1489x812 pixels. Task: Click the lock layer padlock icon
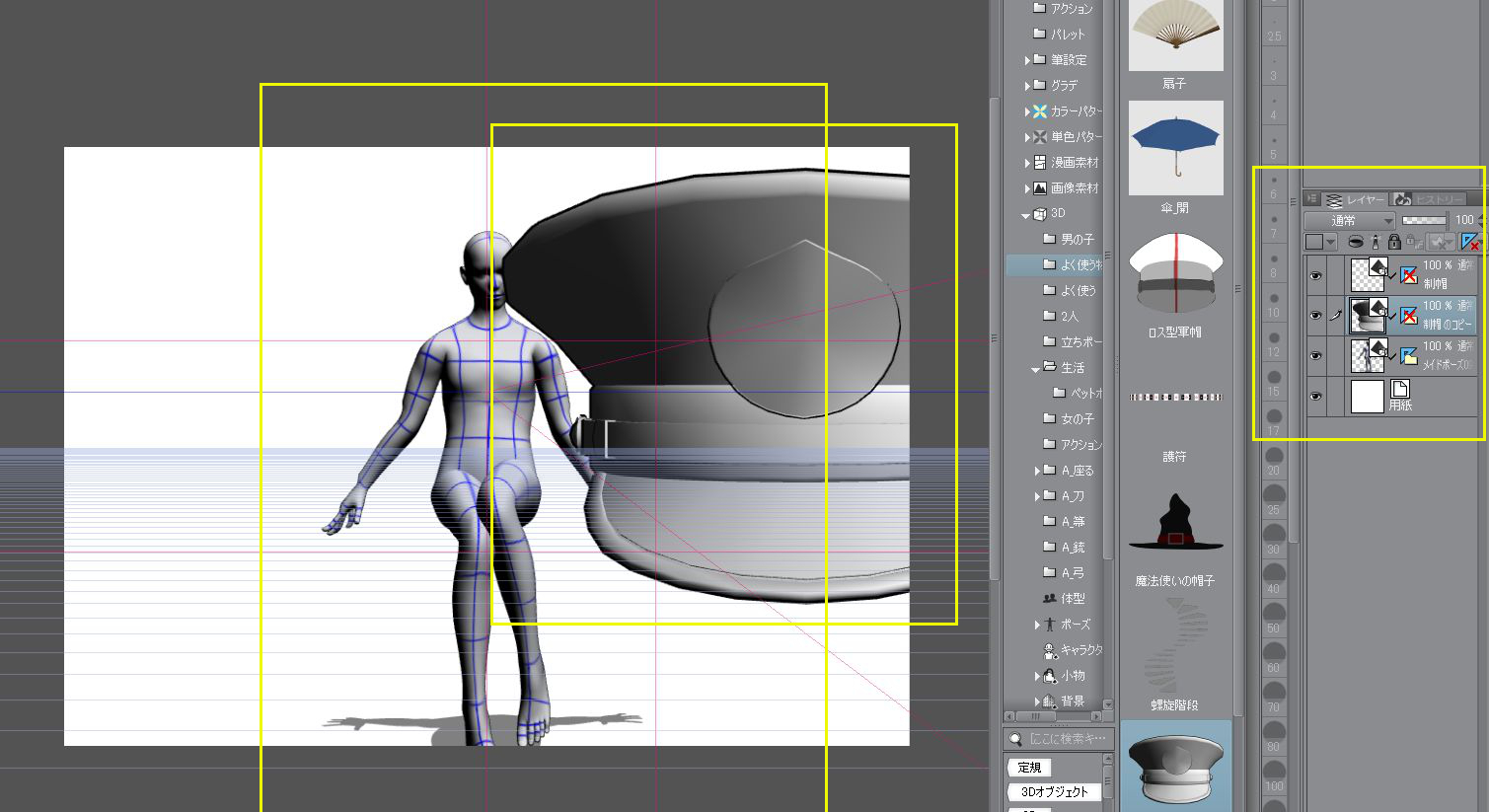(x=1393, y=242)
